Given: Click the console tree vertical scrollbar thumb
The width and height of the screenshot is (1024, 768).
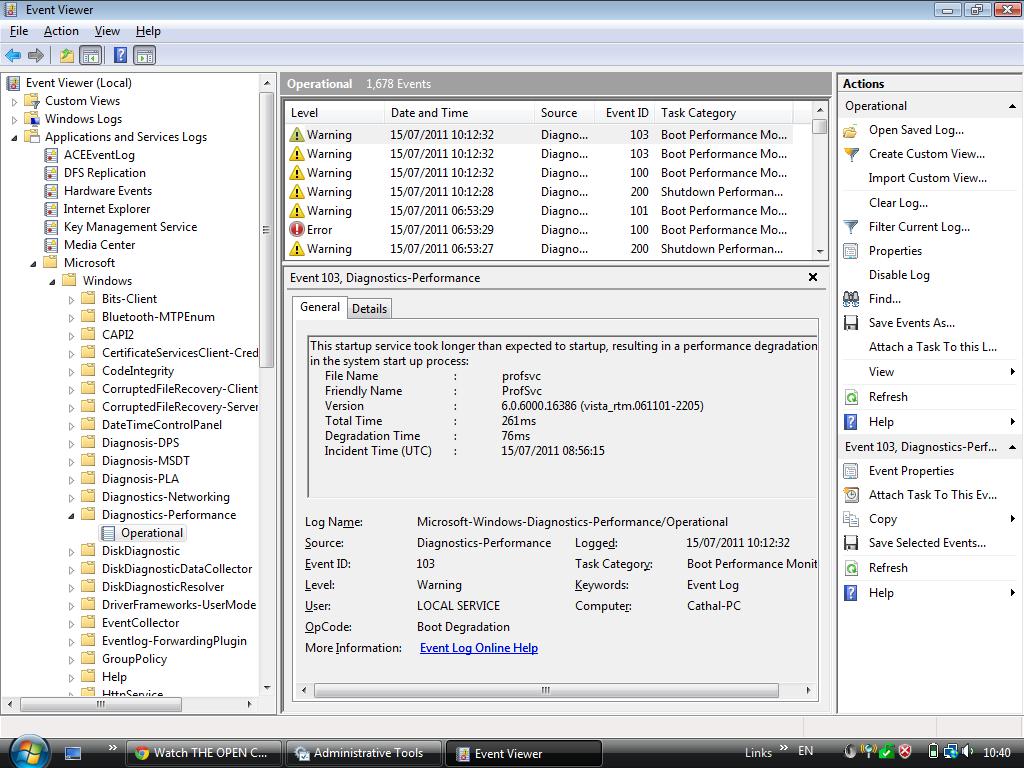Looking at the screenshot, I should click(266, 230).
